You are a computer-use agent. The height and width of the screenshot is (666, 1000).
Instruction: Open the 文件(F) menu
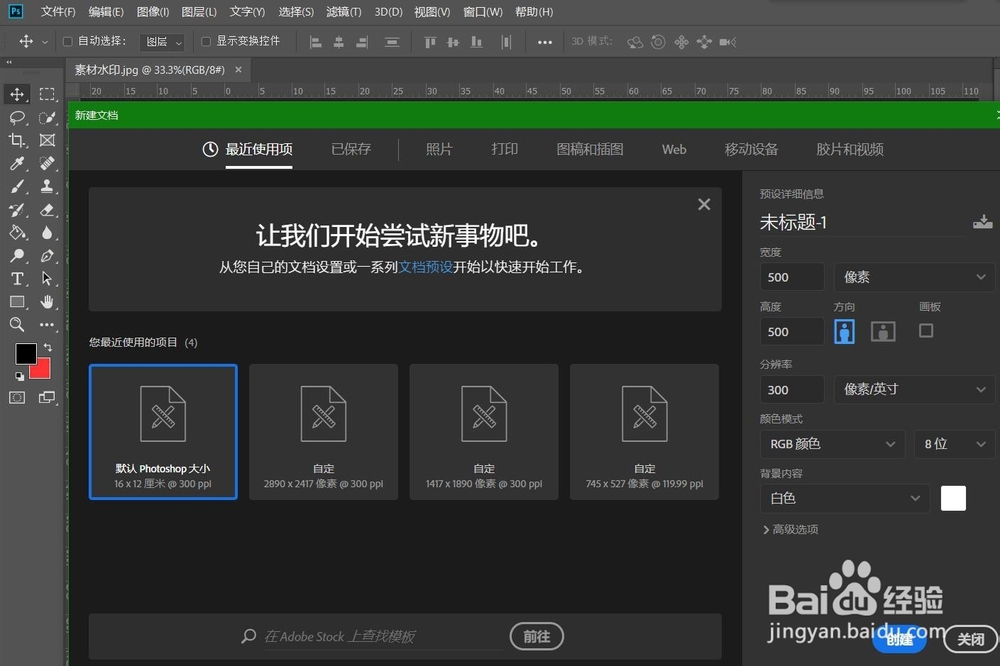(58, 12)
